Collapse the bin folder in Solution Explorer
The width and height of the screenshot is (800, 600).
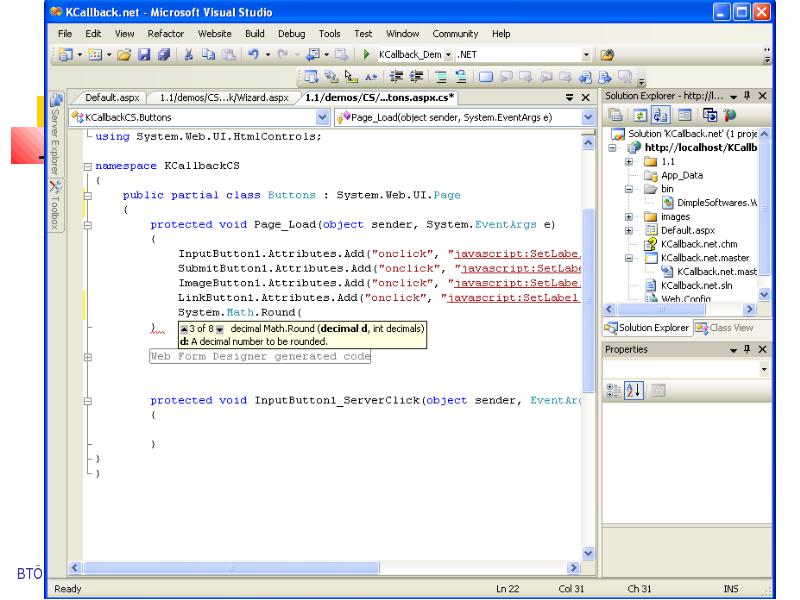click(x=629, y=189)
